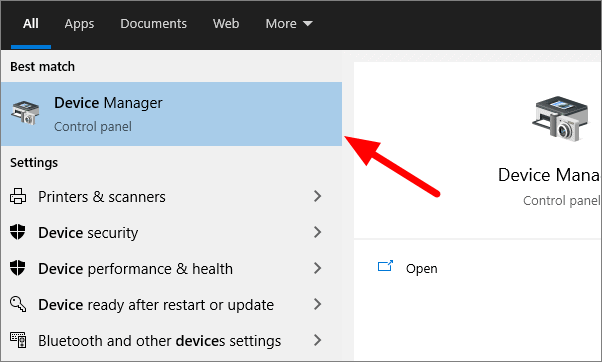Open the More dropdown filter
Viewport: 602px width, 362px height.
tap(289, 24)
